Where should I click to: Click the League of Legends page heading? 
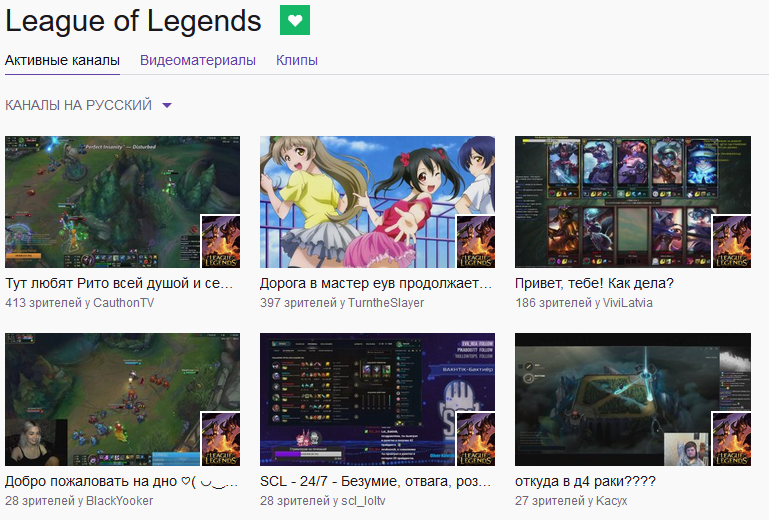tap(133, 21)
